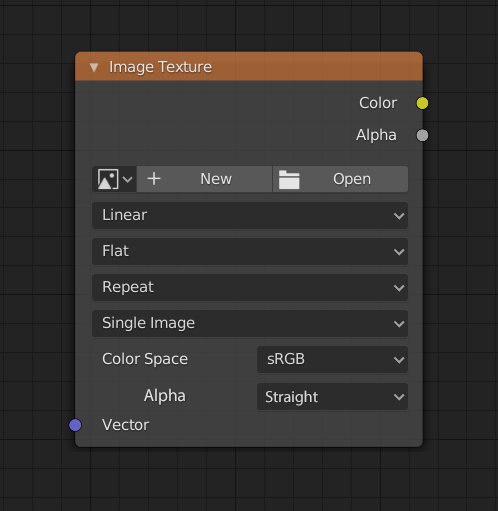Click the Color Space label
The height and width of the screenshot is (511, 498).
click(x=145, y=359)
